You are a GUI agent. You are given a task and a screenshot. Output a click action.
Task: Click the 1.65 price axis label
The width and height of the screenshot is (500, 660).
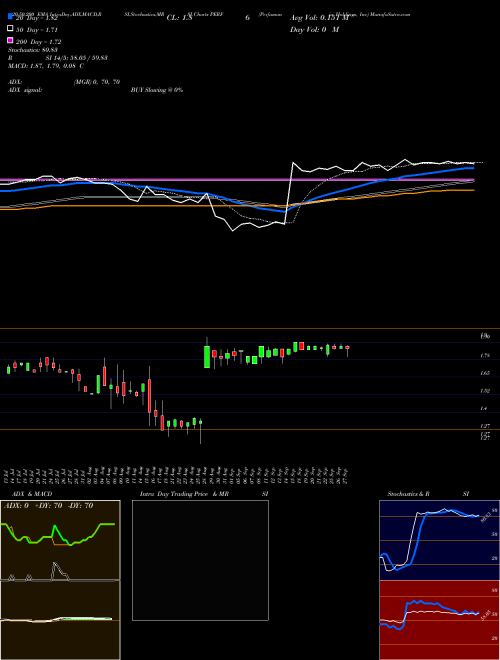click(485, 373)
